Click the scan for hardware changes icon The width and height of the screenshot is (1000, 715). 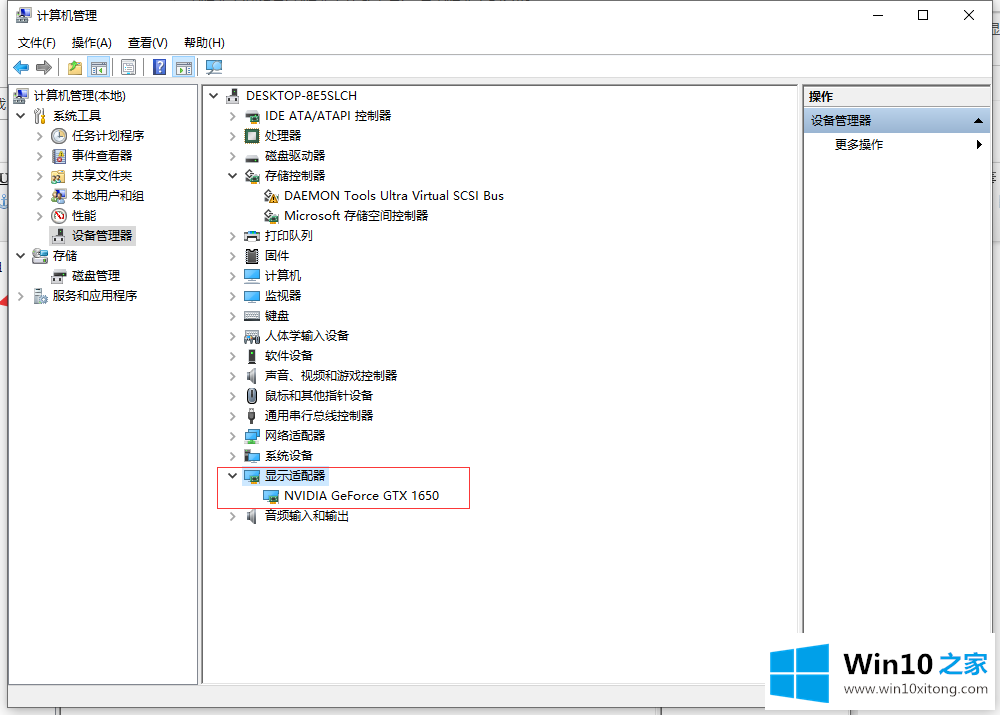coord(214,67)
